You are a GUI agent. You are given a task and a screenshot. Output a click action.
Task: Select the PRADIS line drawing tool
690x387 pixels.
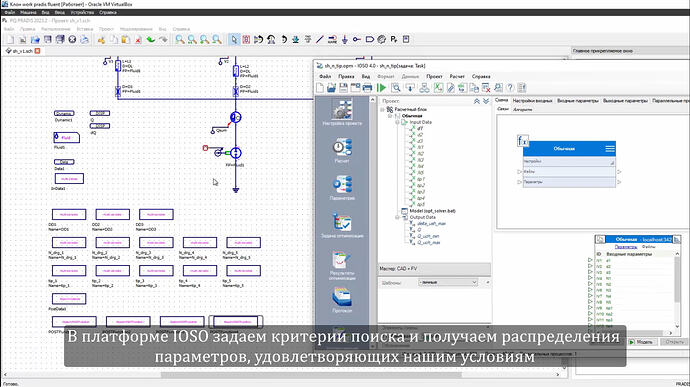tap(320, 40)
